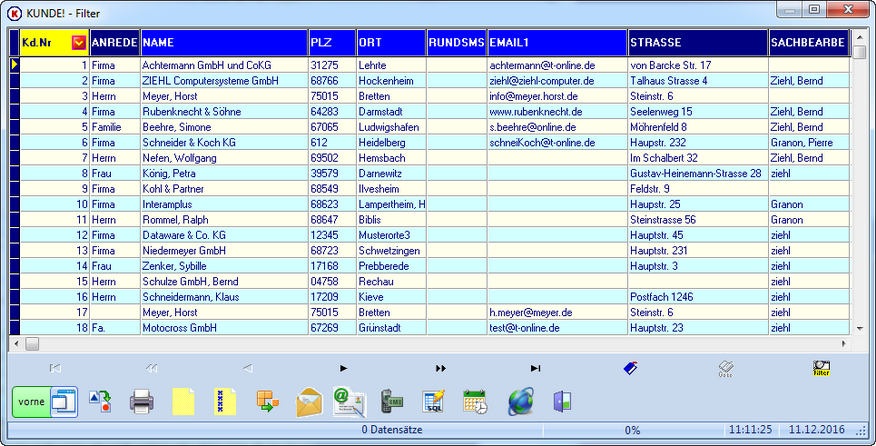This screenshot has width=876, height=446.
Task: Click the greyed-out tags icon
Action: pos(726,368)
